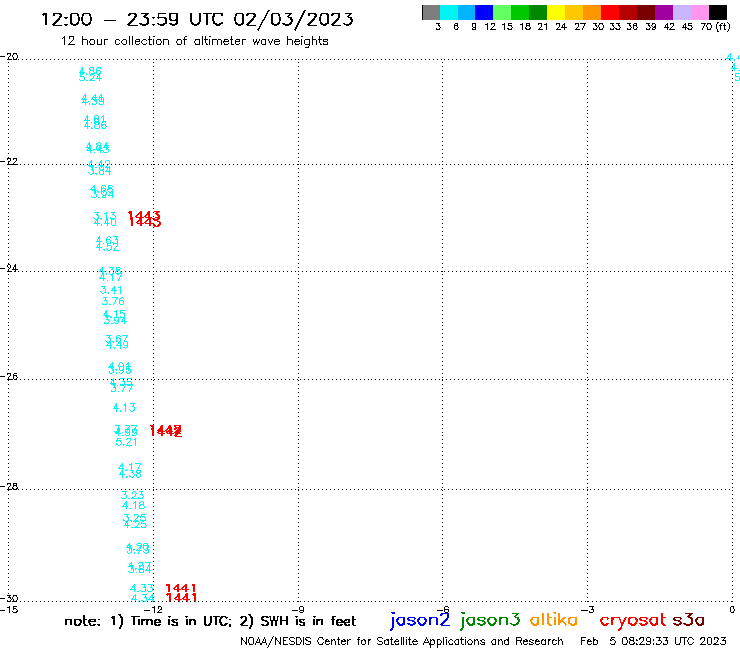Image resolution: width=740 pixels, height=650 pixels.
Task: Click the gray swatch in the color scale
Action: coord(431,12)
